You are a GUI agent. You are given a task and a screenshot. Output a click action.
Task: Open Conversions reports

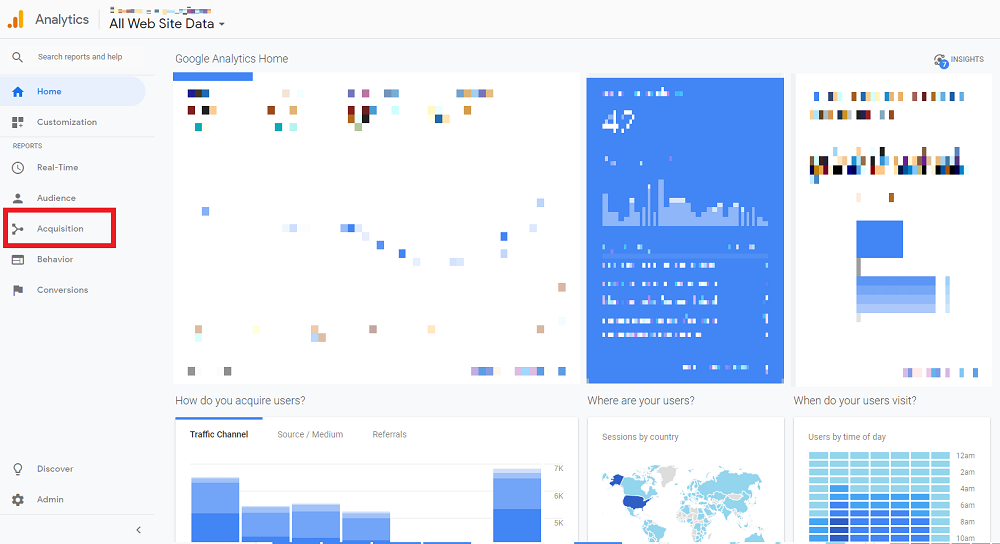(x=62, y=290)
